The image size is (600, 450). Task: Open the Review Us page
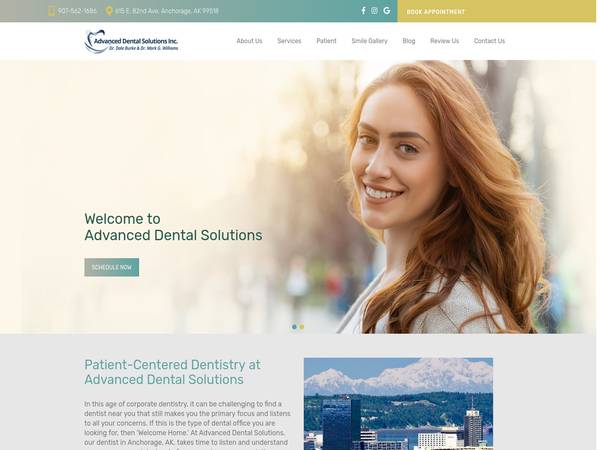444,41
